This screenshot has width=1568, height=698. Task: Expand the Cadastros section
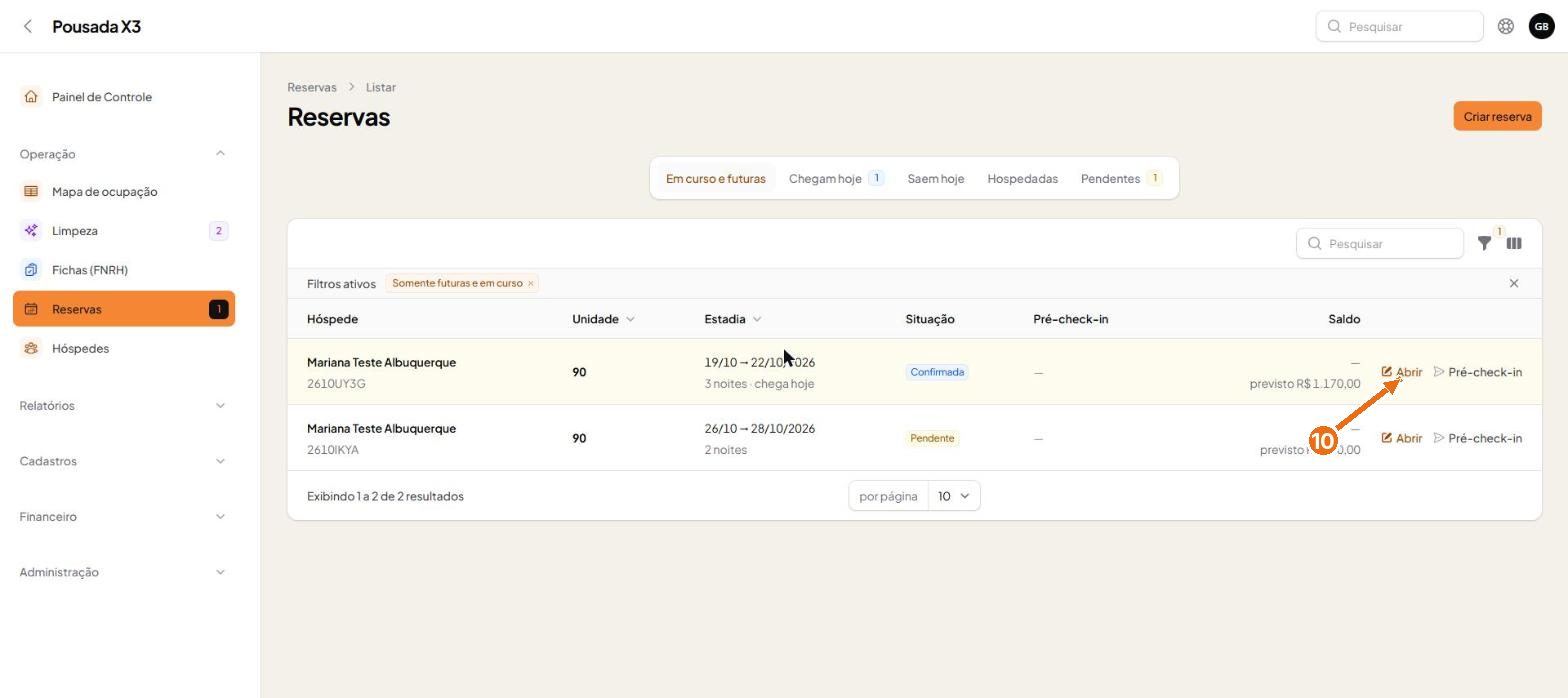pyautogui.click(x=220, y=461)
